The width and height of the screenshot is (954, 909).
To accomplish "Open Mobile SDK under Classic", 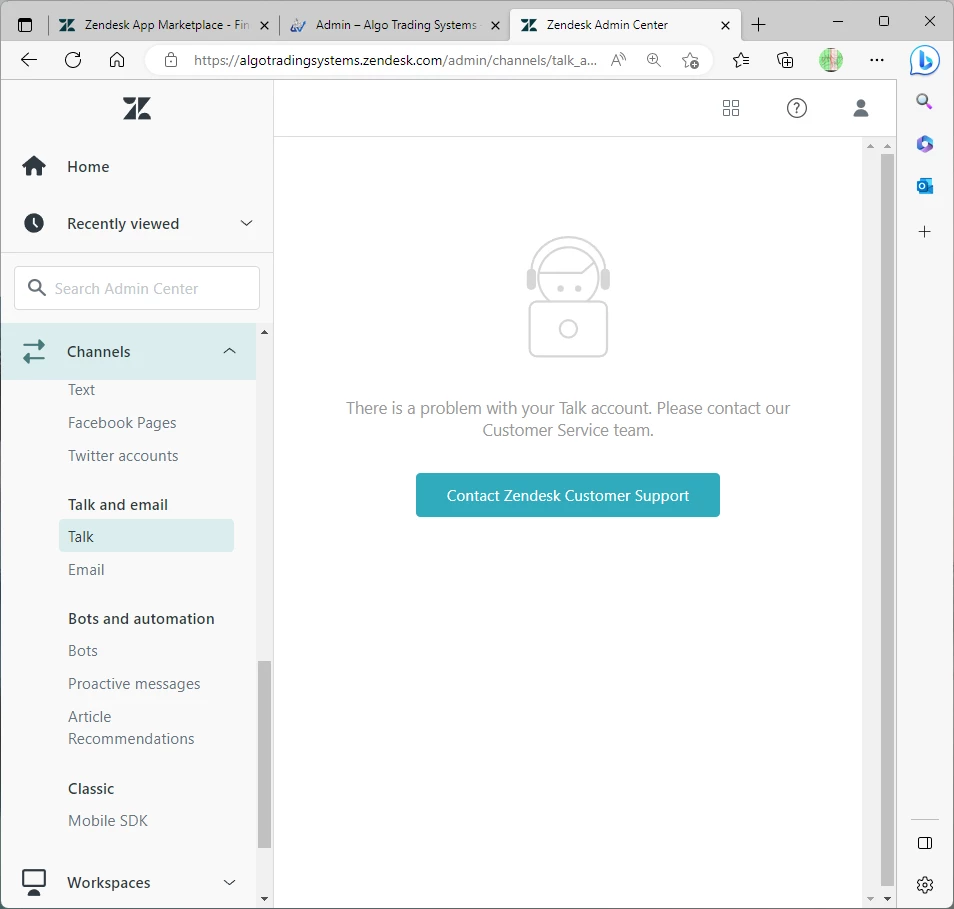I will (108, 821).
